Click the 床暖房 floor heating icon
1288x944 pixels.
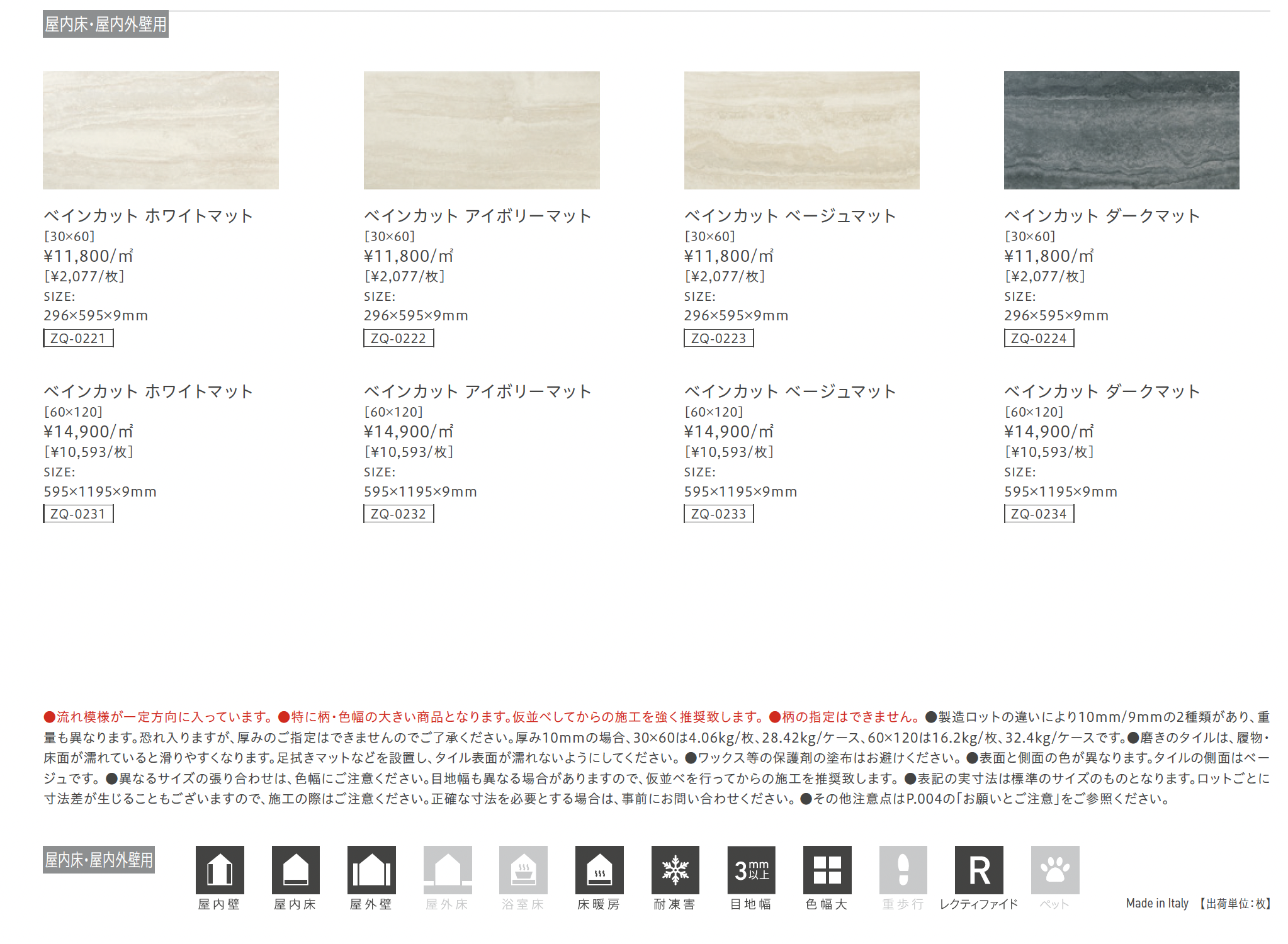click(599, 869)
